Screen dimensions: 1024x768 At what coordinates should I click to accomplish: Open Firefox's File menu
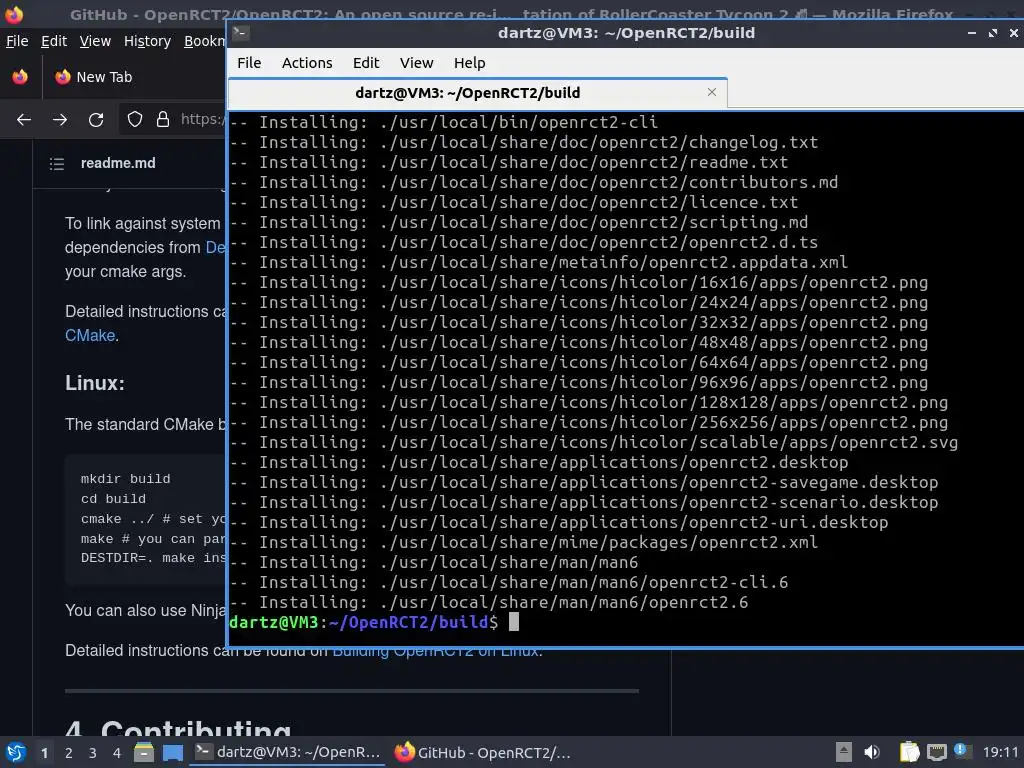(x=17, y=41)
